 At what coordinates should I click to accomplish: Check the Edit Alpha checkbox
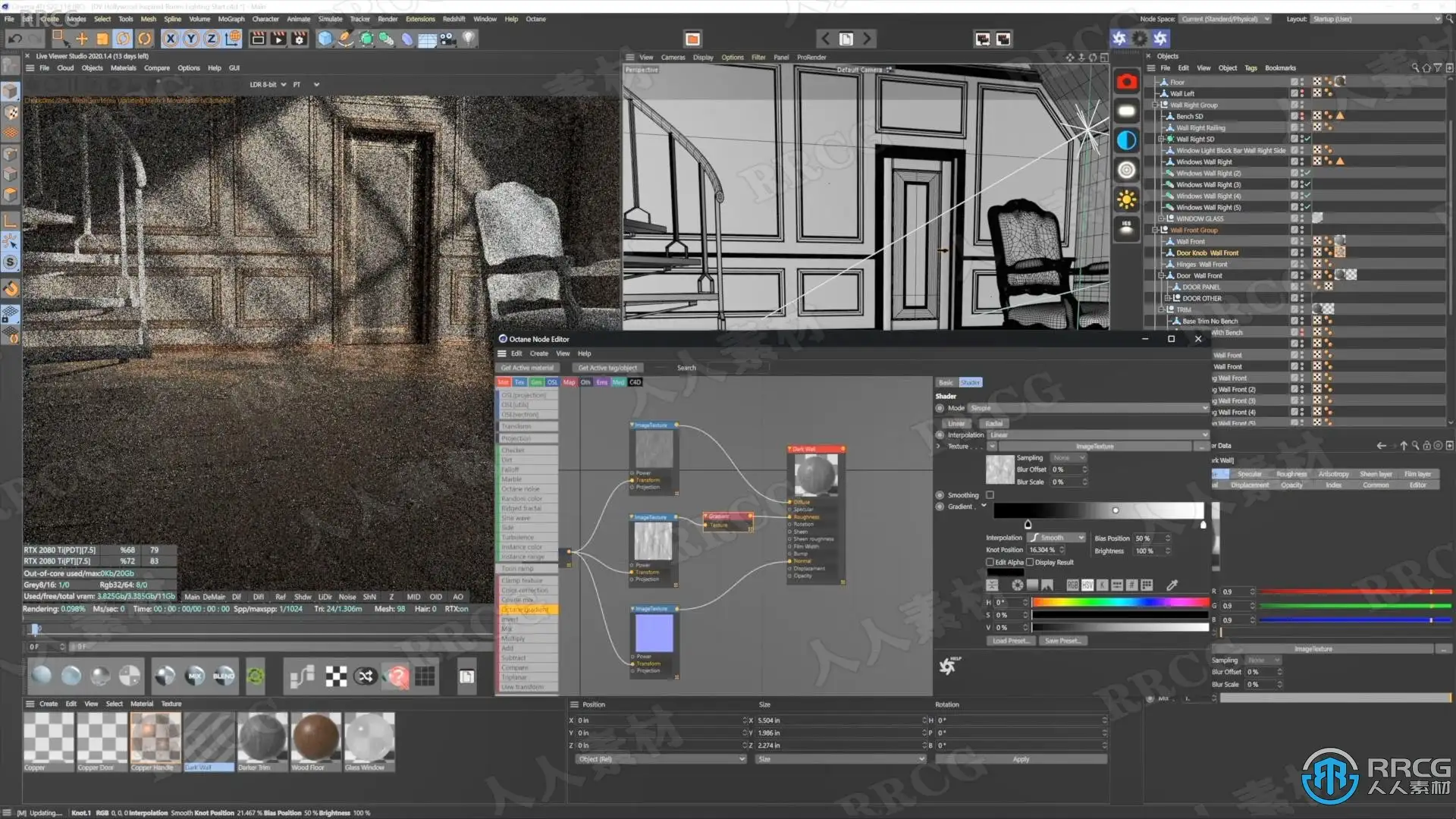click(x=990, y=563)
